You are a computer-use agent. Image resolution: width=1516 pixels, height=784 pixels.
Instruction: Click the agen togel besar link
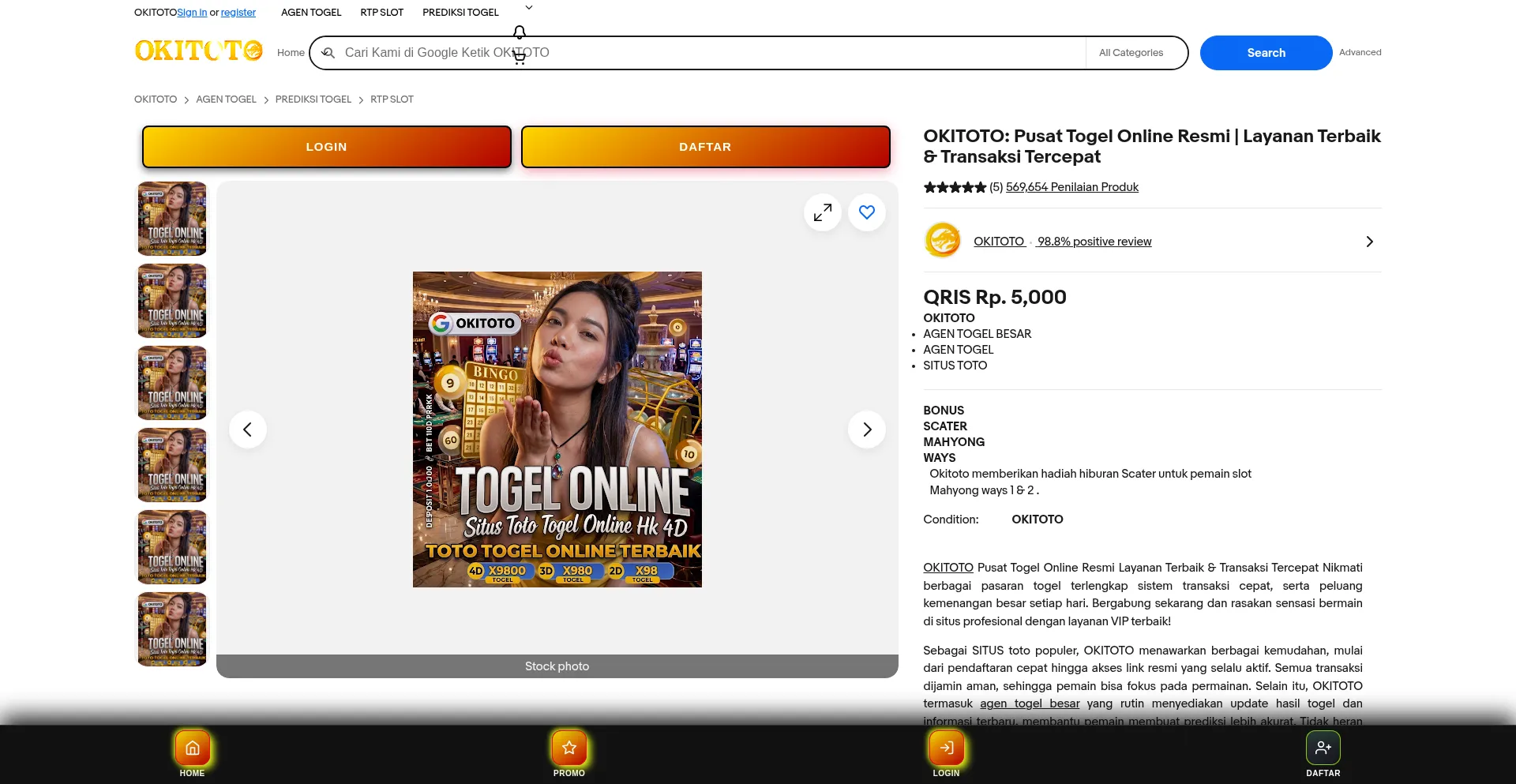(x=1030, y=703)
